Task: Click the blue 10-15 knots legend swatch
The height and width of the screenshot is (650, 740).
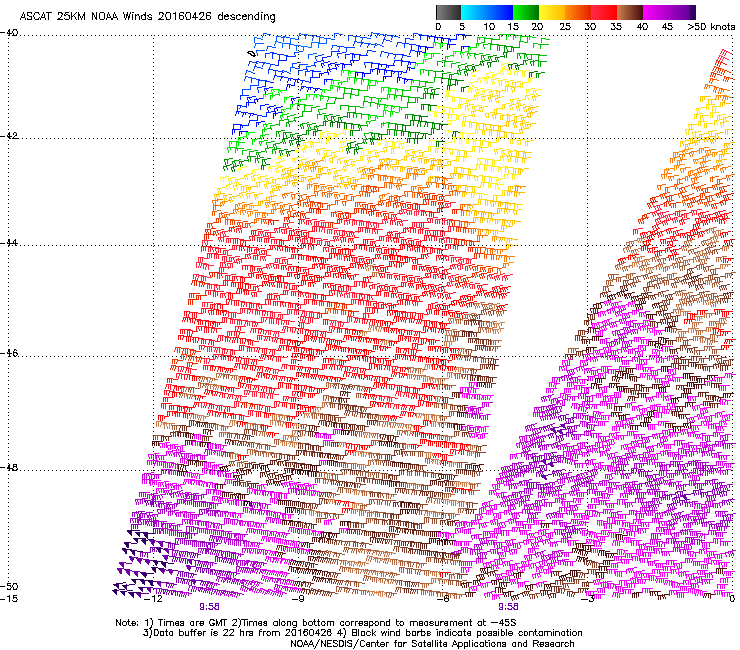Action: (500, 12)
